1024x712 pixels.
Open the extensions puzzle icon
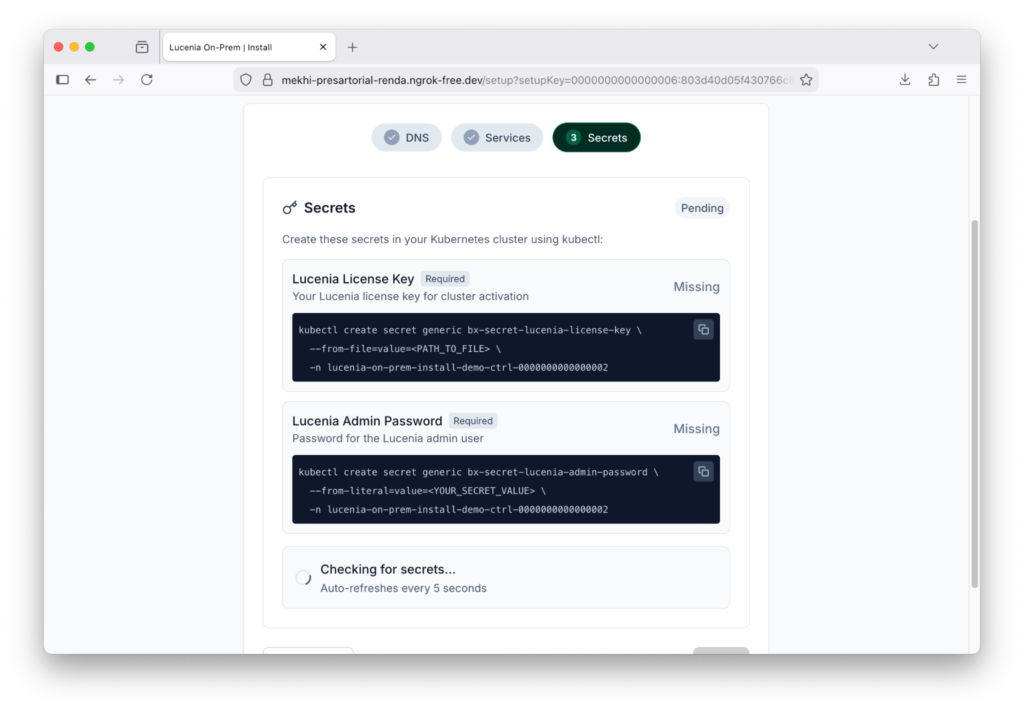click(x=934, y=80)
